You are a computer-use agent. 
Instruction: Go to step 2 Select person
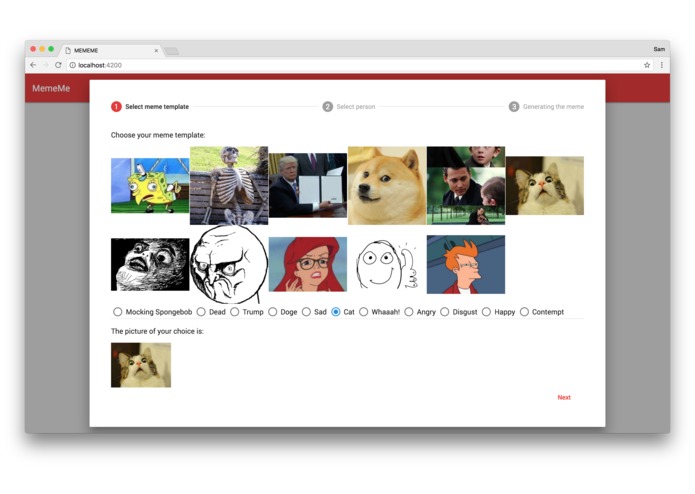point(349,107)
